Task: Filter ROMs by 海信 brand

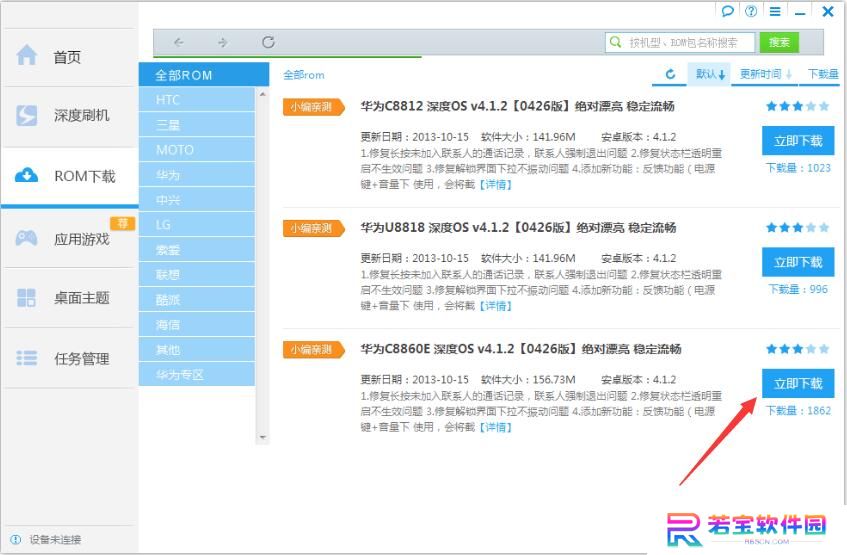Action: tap(197, 325)
